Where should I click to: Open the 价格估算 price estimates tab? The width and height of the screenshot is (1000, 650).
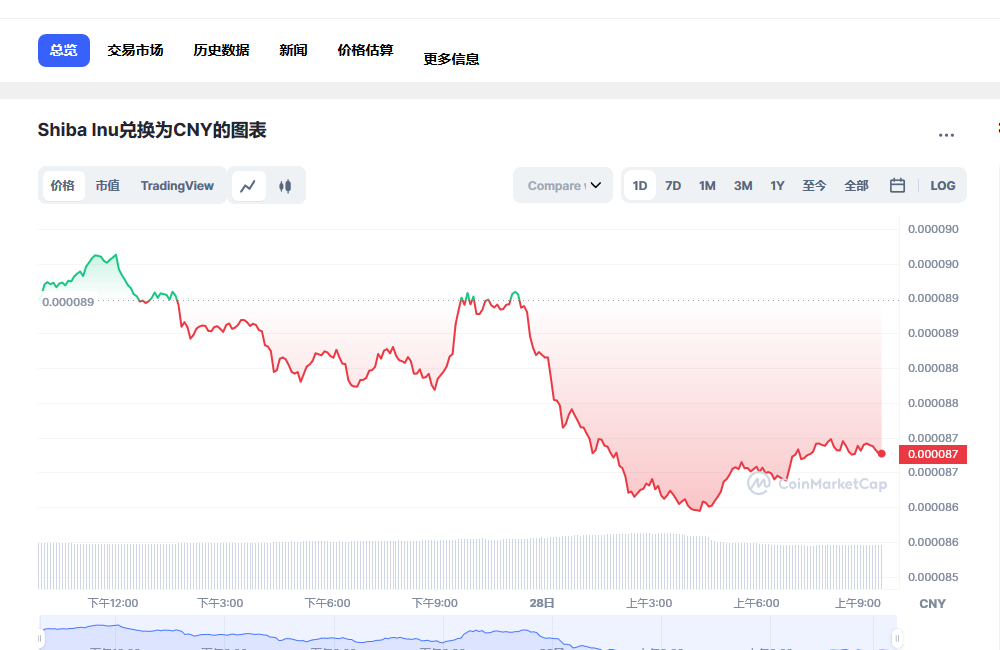[365, 50]
